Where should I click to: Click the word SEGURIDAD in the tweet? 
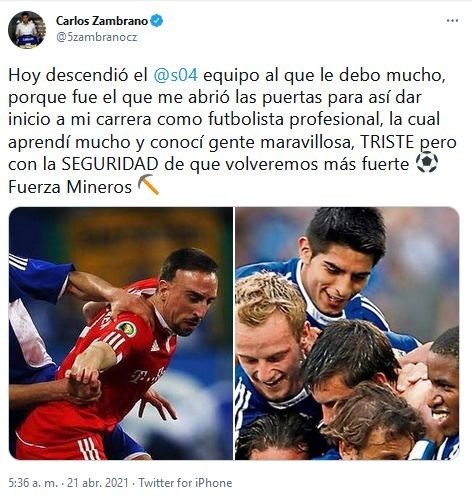(110, 164)
